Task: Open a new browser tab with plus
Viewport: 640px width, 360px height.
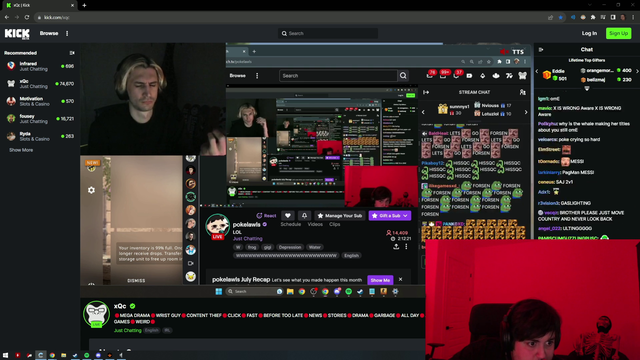Action: (84, 5)
